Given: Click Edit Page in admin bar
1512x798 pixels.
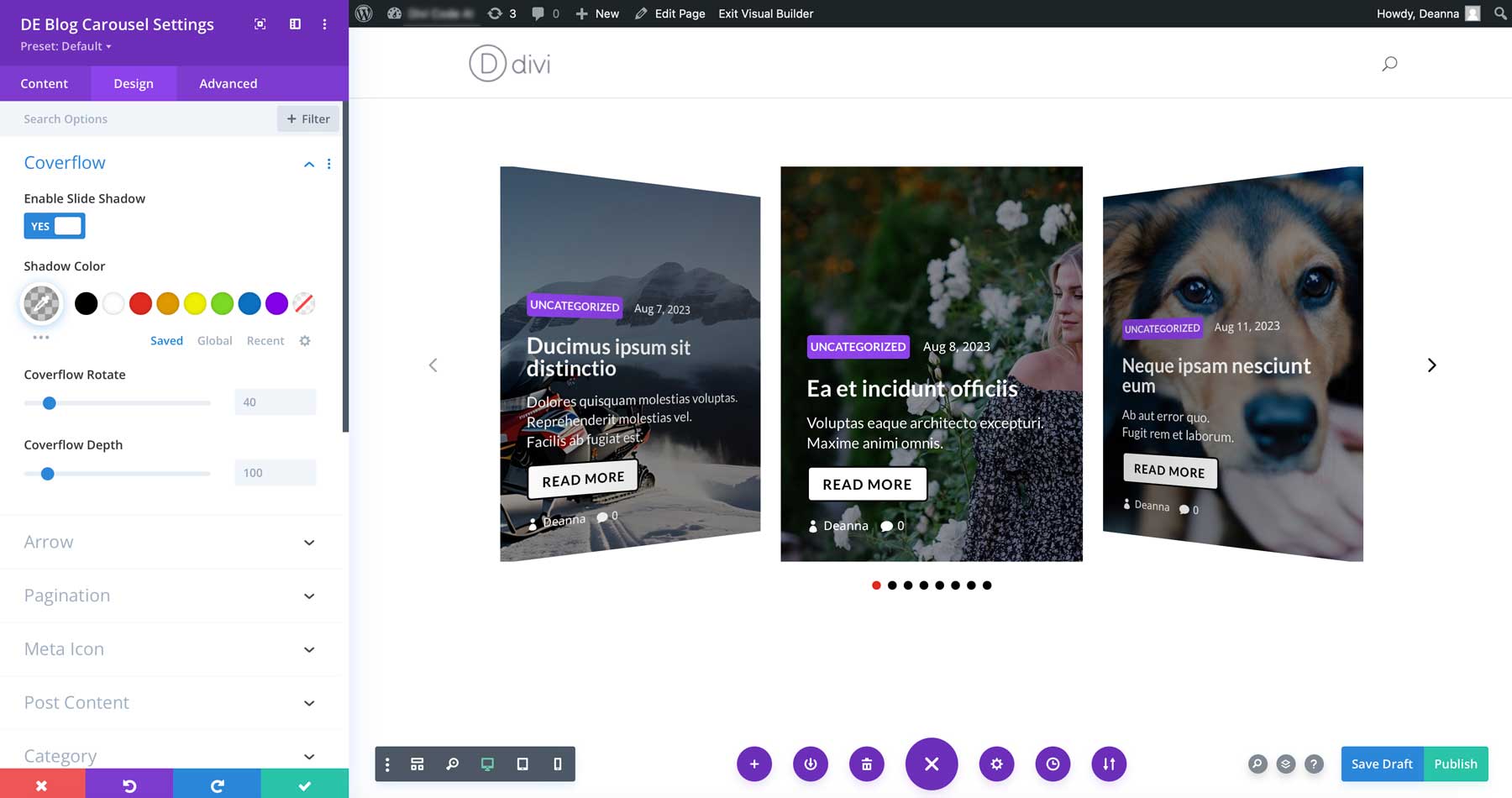Looking at the screenshot, I should pos(670,13).
